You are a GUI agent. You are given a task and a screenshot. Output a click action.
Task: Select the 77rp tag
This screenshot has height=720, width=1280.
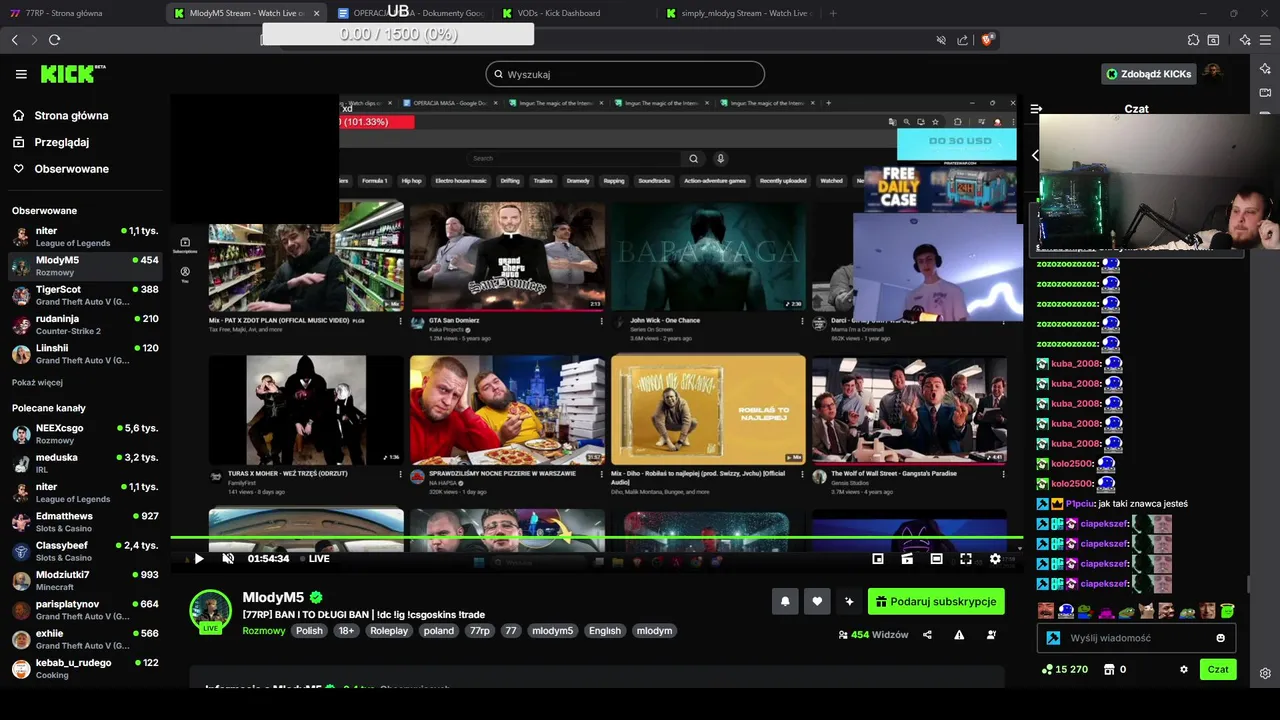(x=480, y=631)
